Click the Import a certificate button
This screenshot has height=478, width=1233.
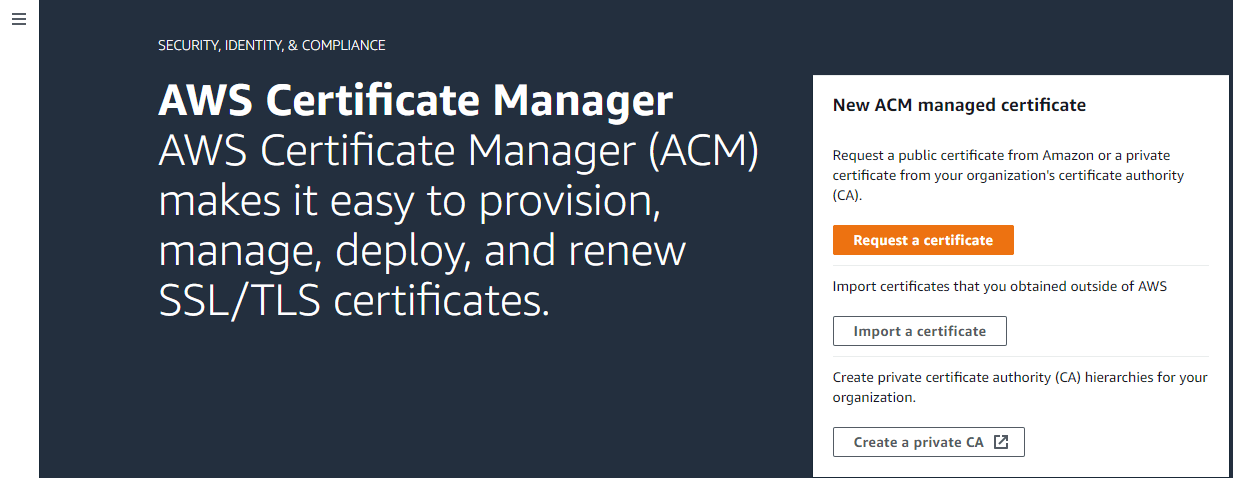[x=919, y=331]
